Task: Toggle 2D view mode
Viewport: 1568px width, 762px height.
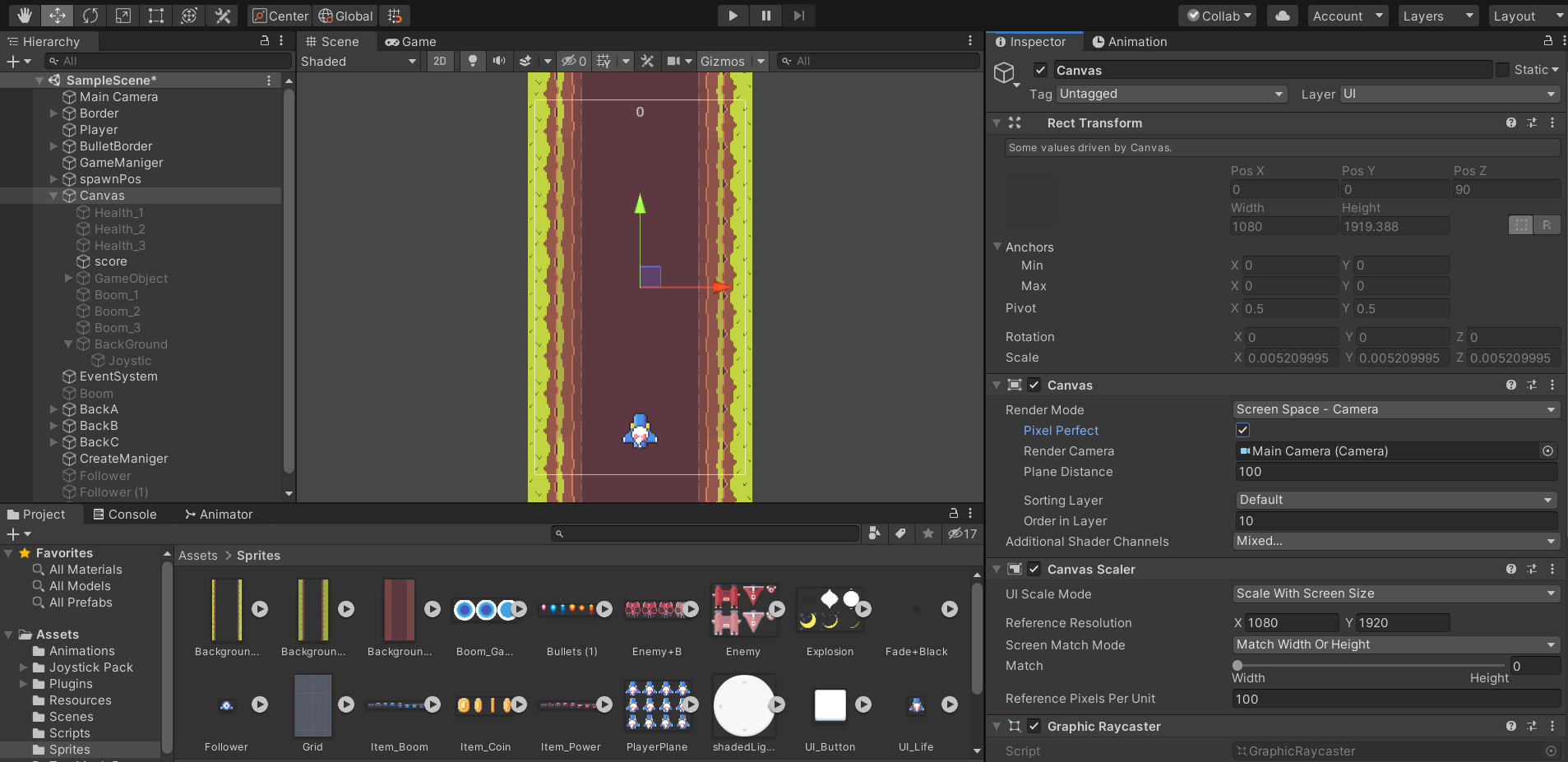Action: point(440,61)
